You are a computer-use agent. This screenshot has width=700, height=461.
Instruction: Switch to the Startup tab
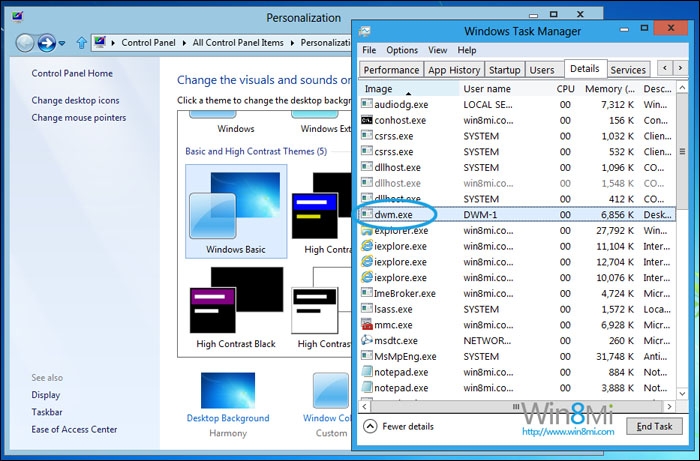[504, 70]
